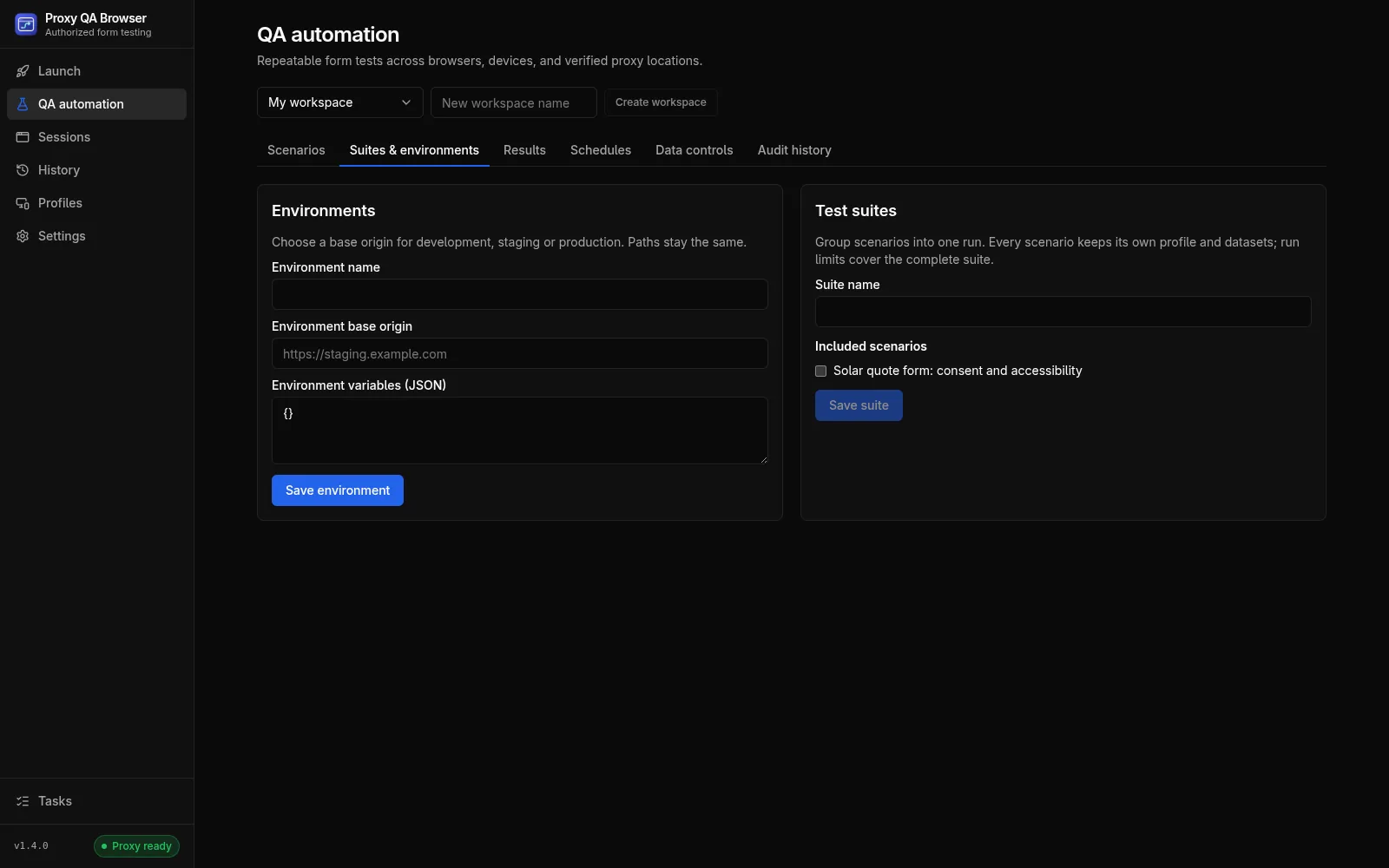The width and height of the screenshot is (1389, 868).
Task: Click the QA automation page title
Action: [328, 35]
